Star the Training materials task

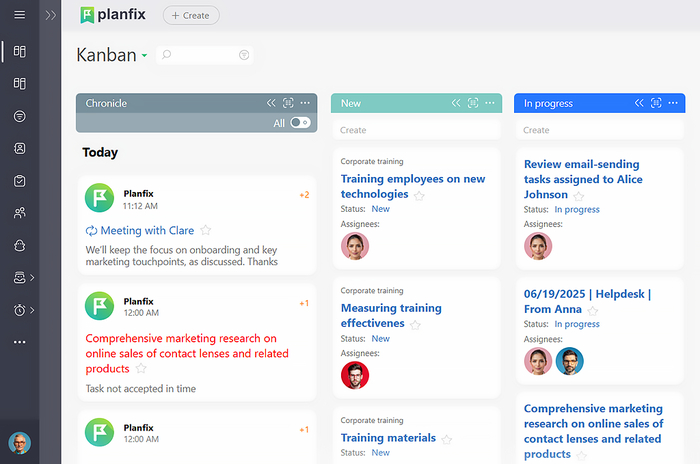pyautogui.click(x=447, y=439)
